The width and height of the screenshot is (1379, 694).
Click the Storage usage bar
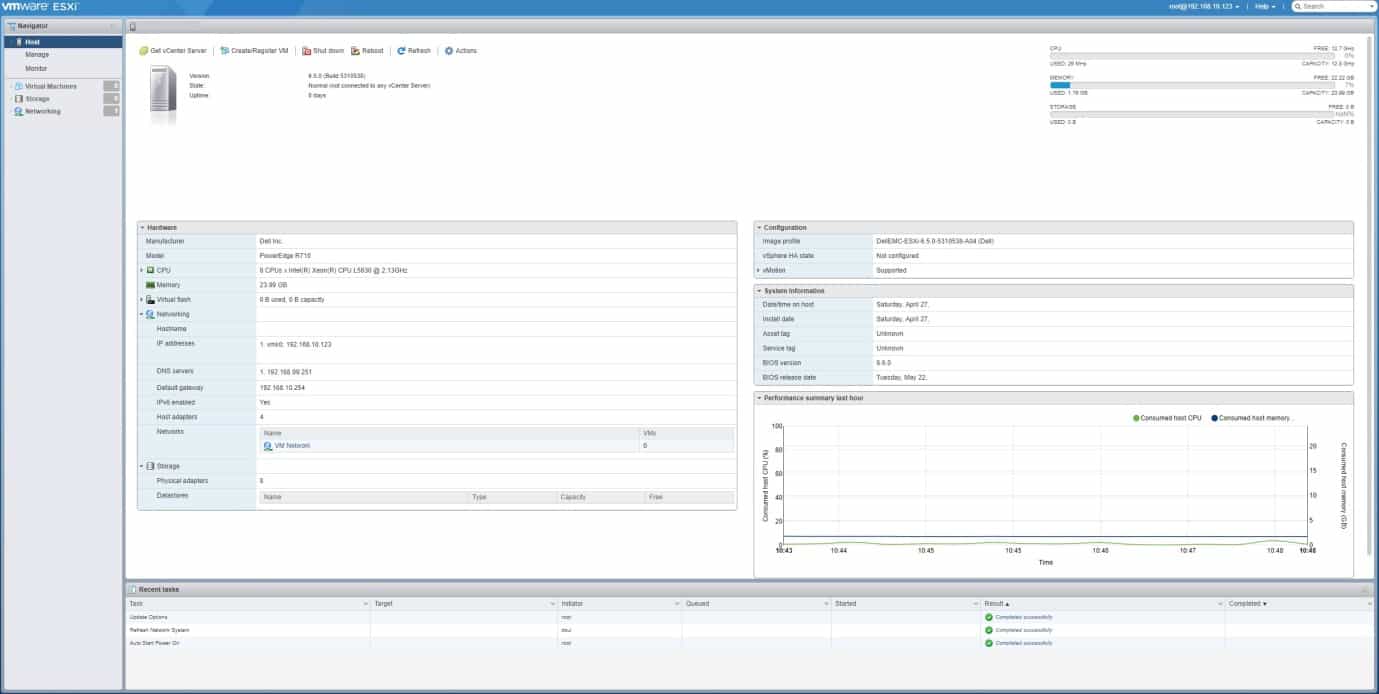[1191, 114]
